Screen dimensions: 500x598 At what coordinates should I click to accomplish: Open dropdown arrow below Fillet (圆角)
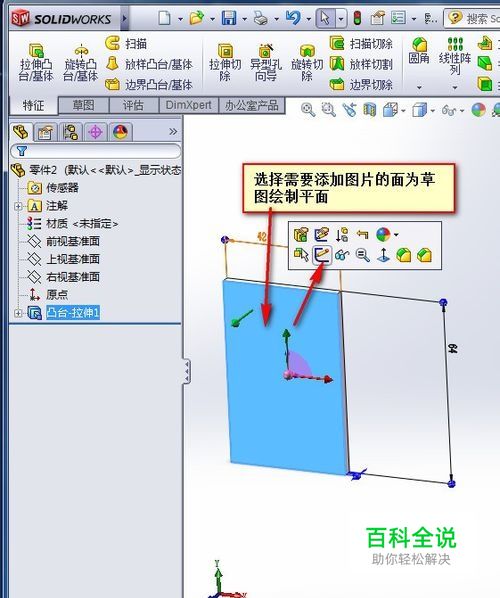[419, 87]
